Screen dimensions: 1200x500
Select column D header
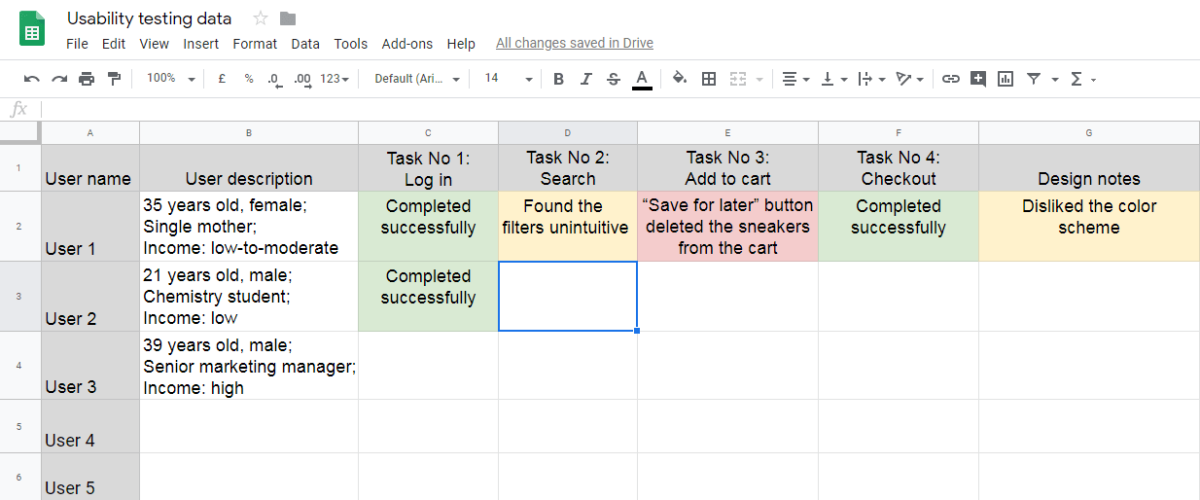(x=568, y=133)
